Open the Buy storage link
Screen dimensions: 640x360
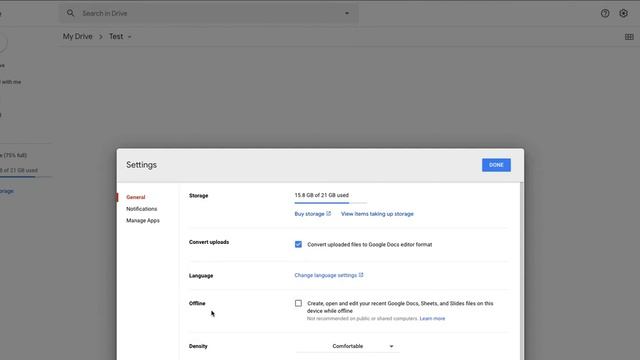click(x=309, y=214)
